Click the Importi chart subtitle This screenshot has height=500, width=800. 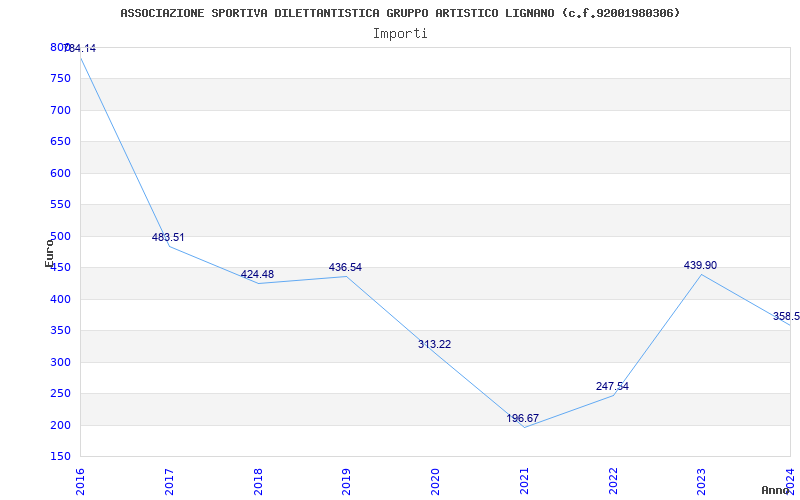point(400,34)
